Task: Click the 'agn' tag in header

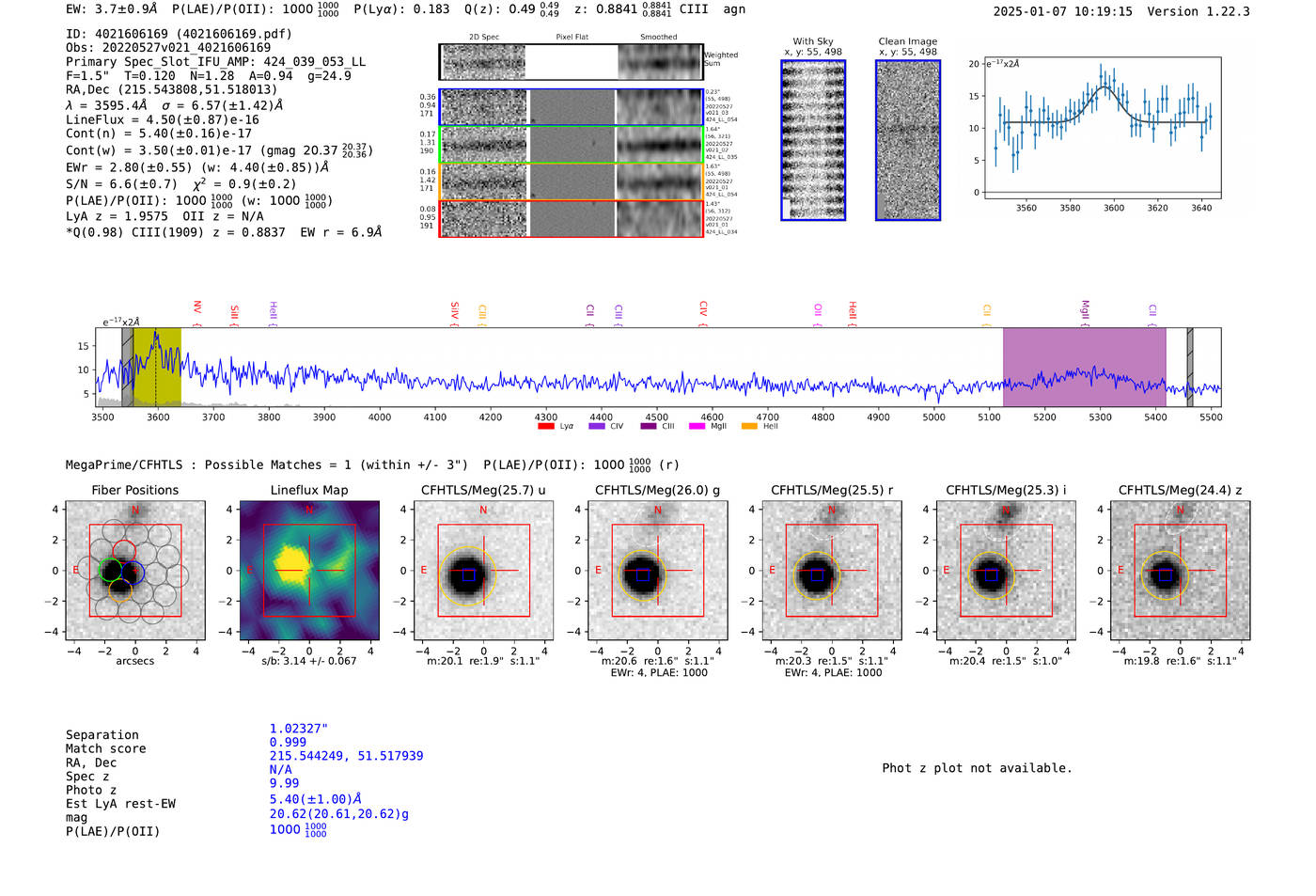Action: [734, 9]
